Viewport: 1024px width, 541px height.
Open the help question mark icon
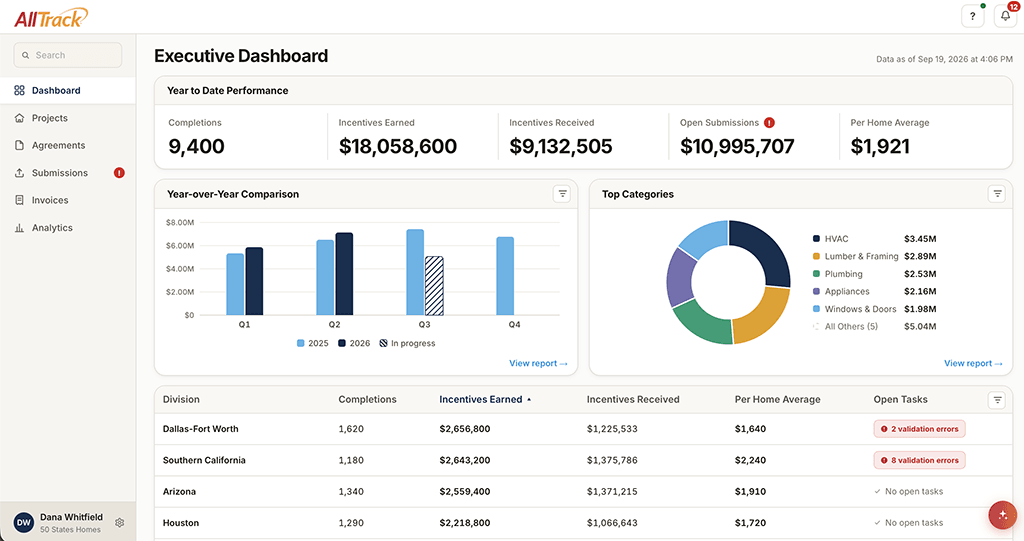click(972, 16)
